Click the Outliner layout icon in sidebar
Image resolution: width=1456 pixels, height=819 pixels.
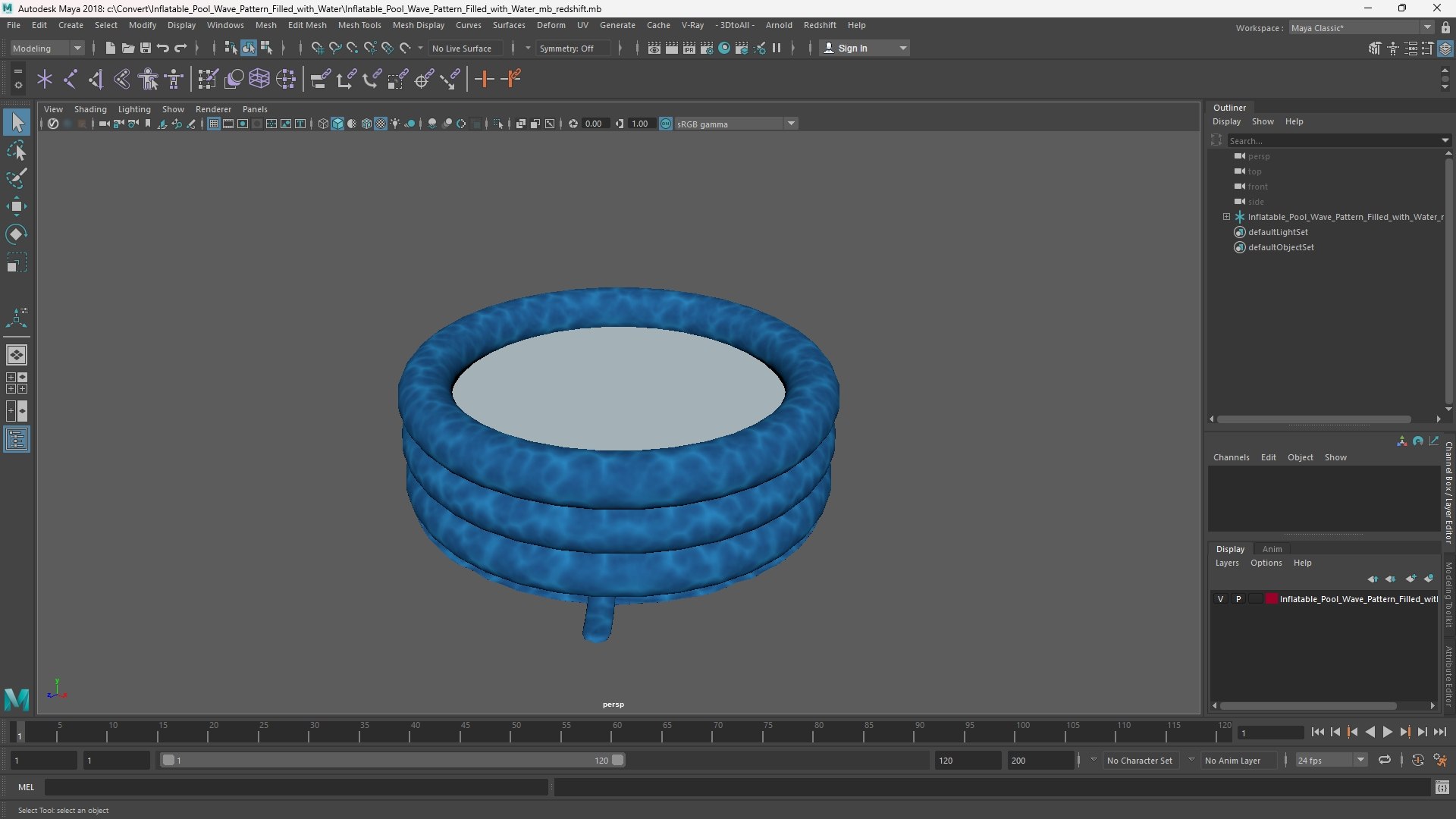pos(17,439)
